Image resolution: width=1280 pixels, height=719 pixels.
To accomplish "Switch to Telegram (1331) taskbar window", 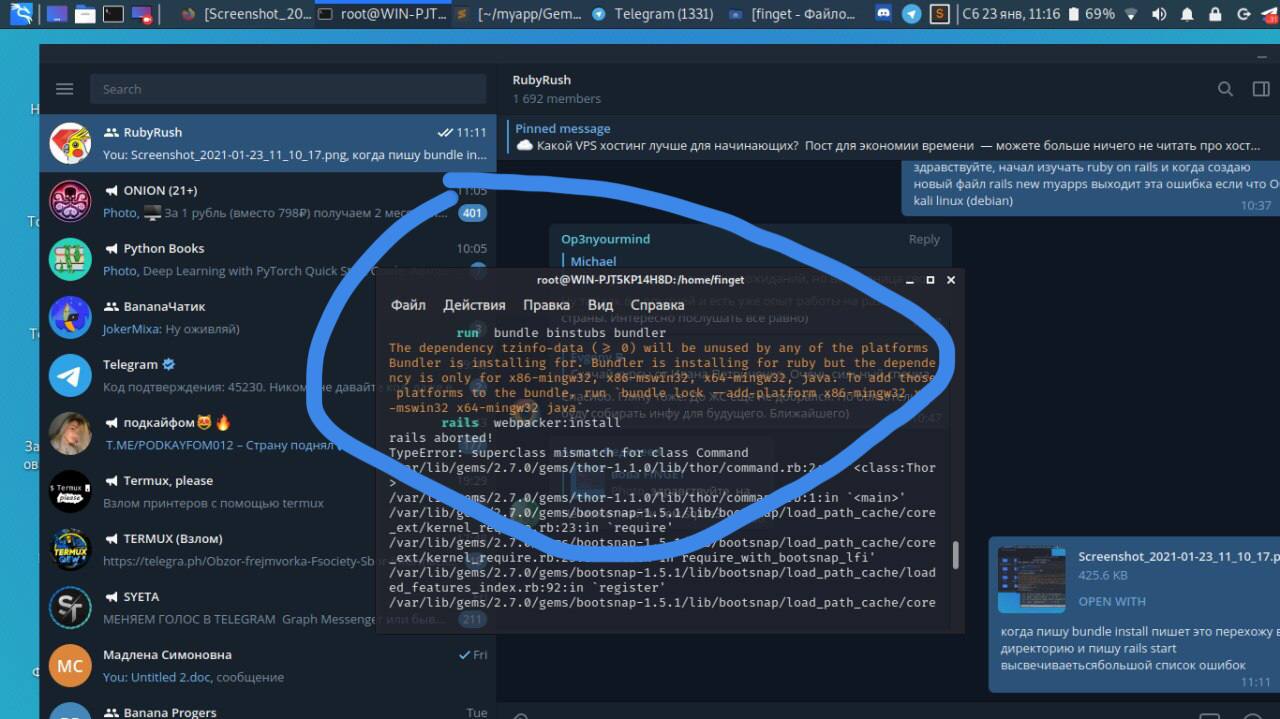I will click(653, 14).
